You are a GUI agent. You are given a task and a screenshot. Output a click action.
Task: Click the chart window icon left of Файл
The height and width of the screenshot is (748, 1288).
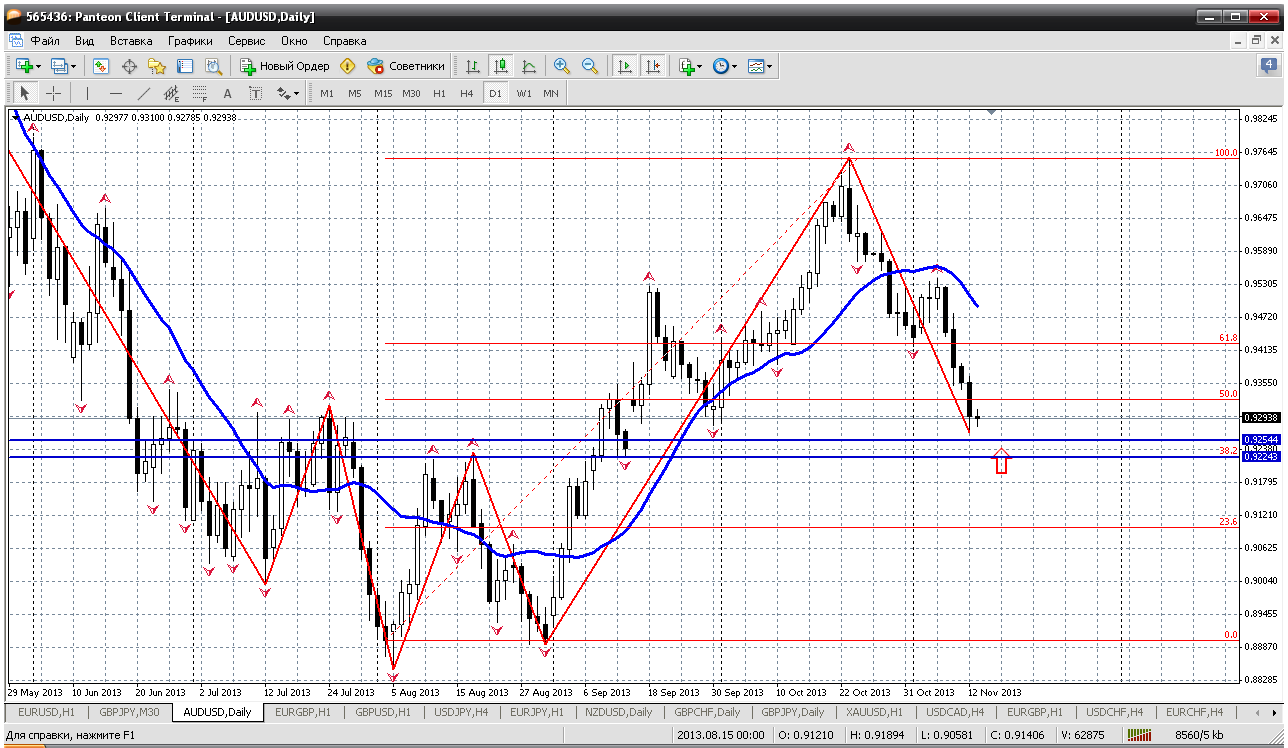[x=16, y=41]
